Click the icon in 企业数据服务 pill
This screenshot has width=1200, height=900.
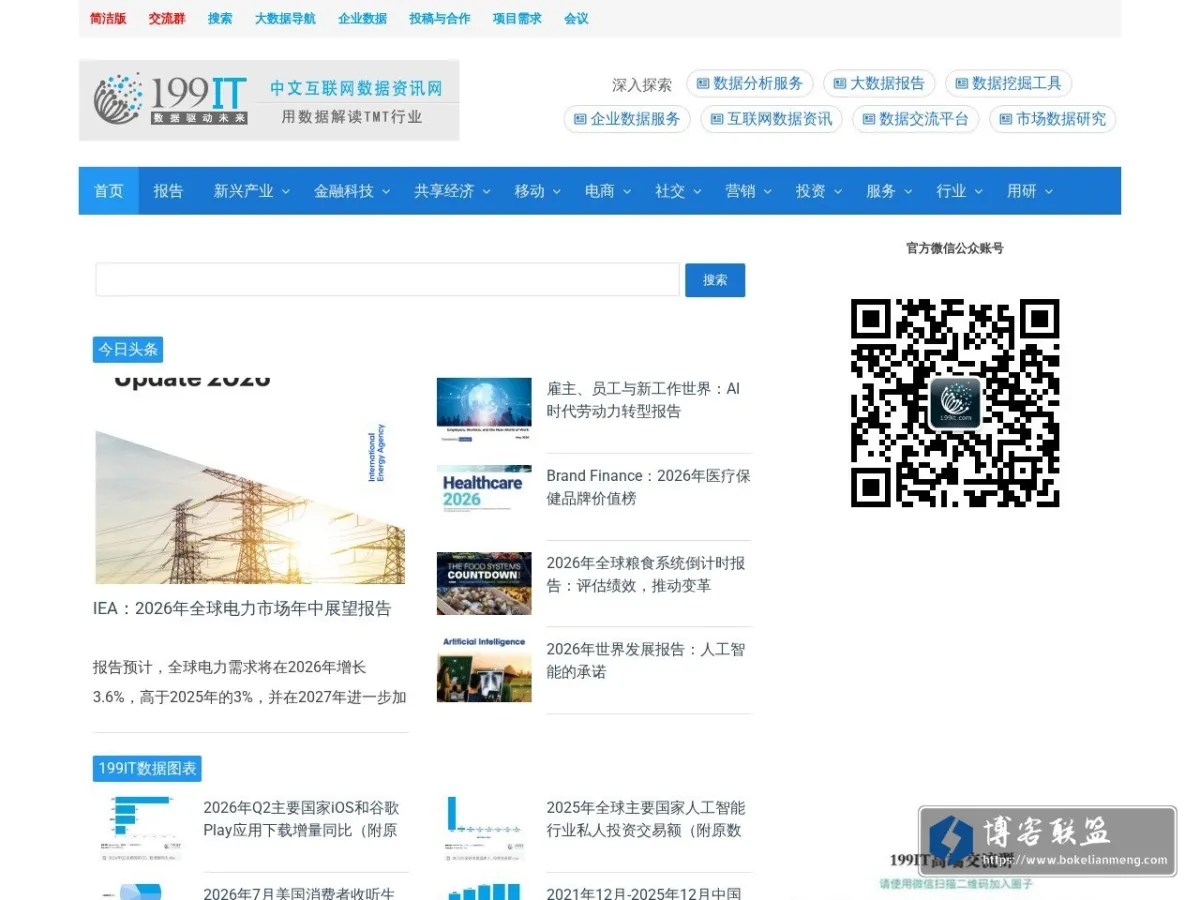[x=580, y=119]
